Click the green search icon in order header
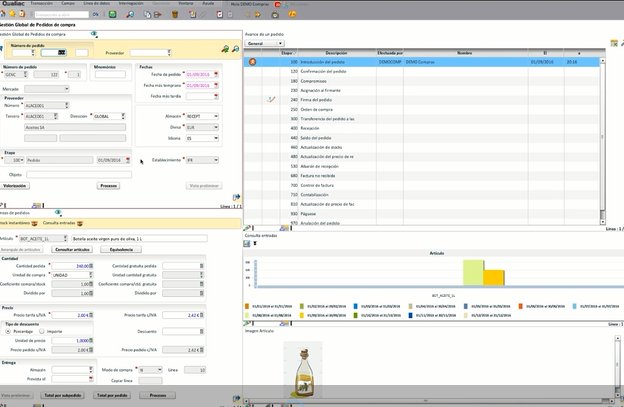Viewport: 624px width, 407px height. pos(225,49)
